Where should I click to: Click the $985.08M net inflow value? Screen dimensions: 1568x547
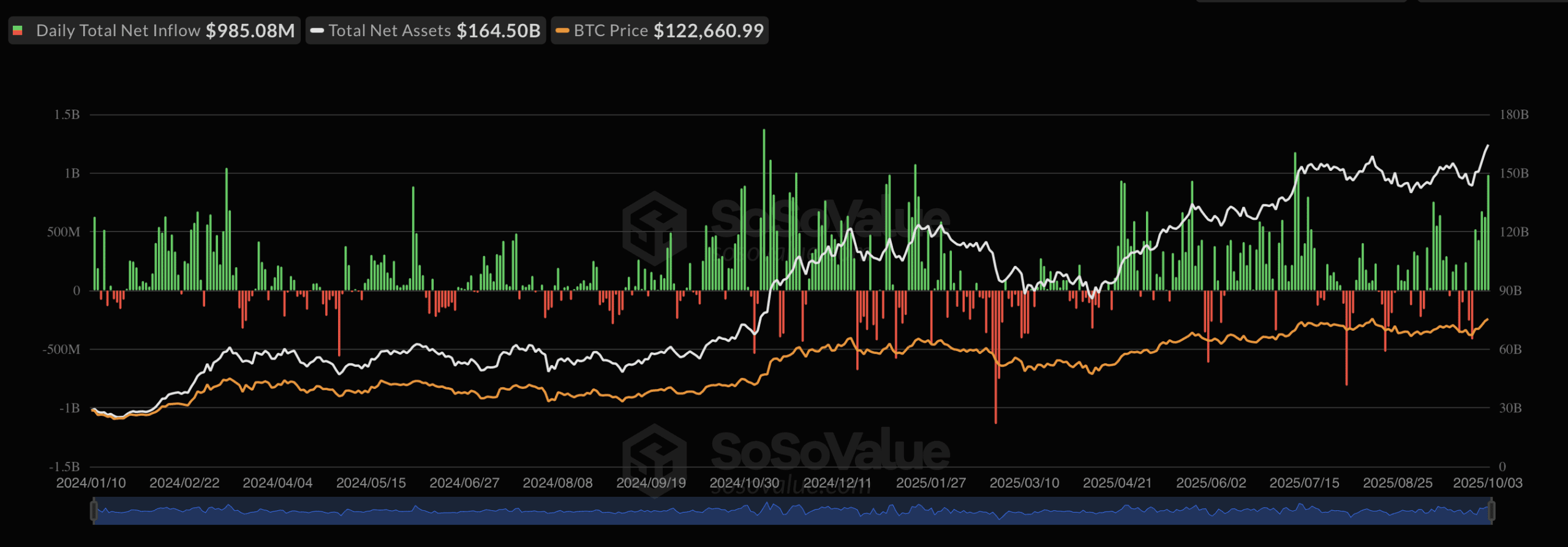[x=250, y=31]
